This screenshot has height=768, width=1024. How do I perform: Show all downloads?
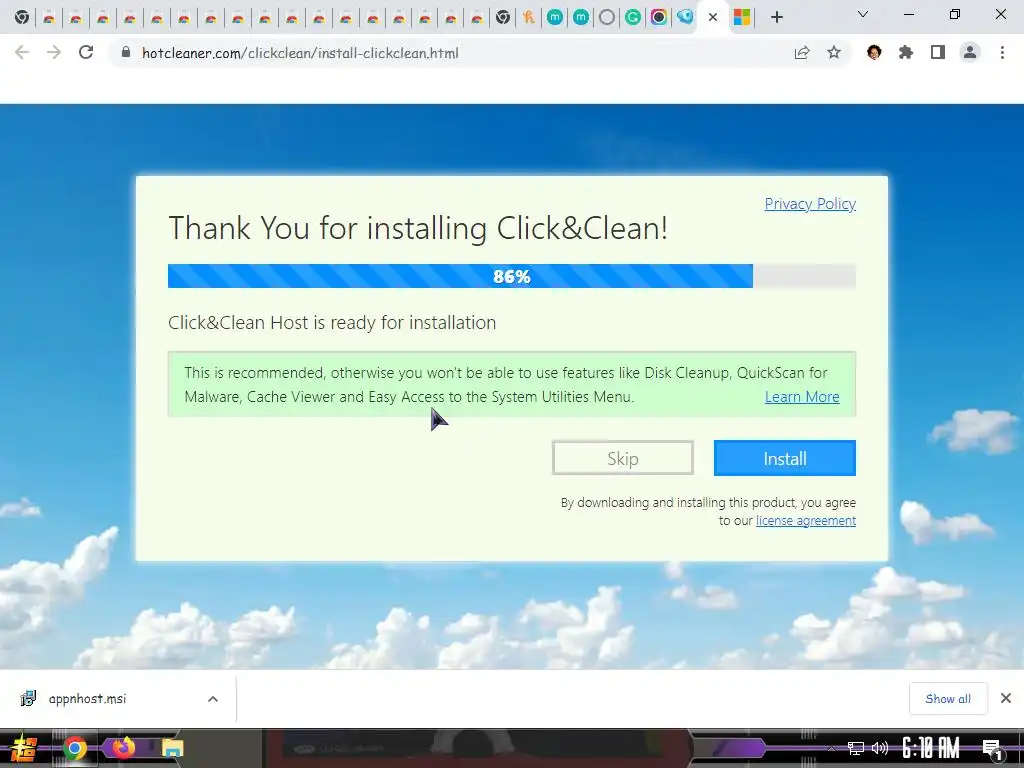[948, 699]
